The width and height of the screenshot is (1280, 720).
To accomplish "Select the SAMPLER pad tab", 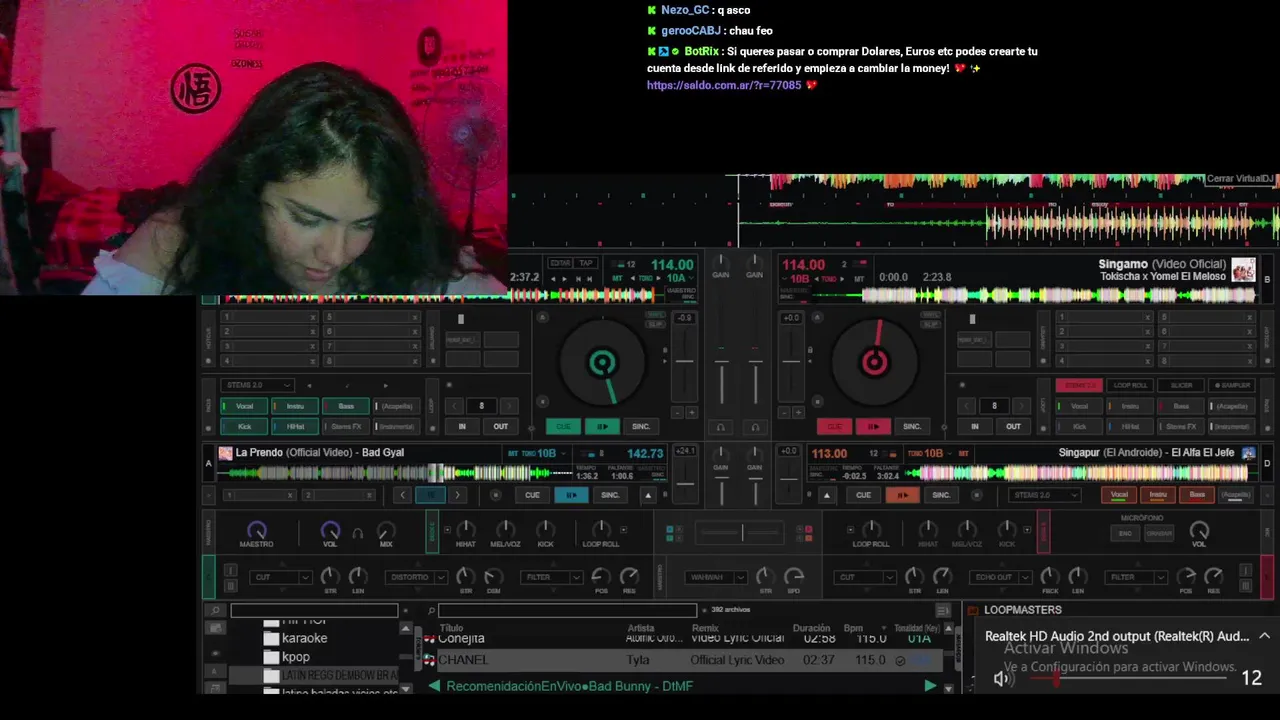I will (1232, 385).
